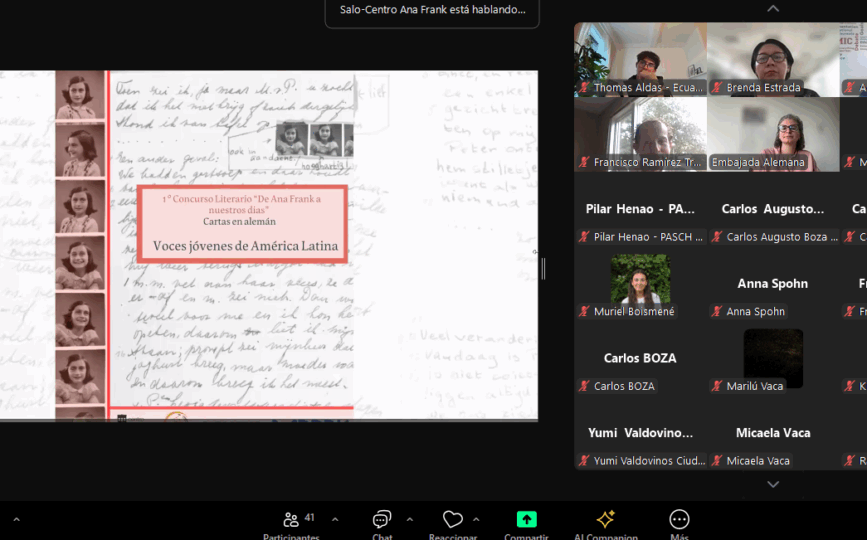Open the Chat panel
Image resolution: width=867 pixels, height=540 pixels.
(382, 521)
